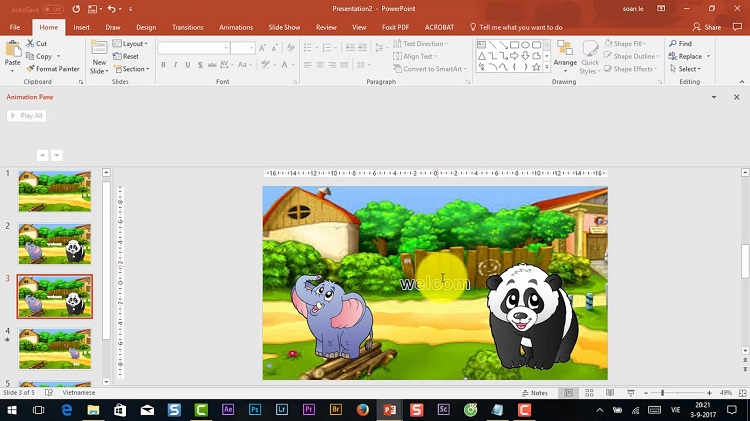Click the Undo arrow in title bar
This screenshot has height=421, width=750.
tap(111, 9)
